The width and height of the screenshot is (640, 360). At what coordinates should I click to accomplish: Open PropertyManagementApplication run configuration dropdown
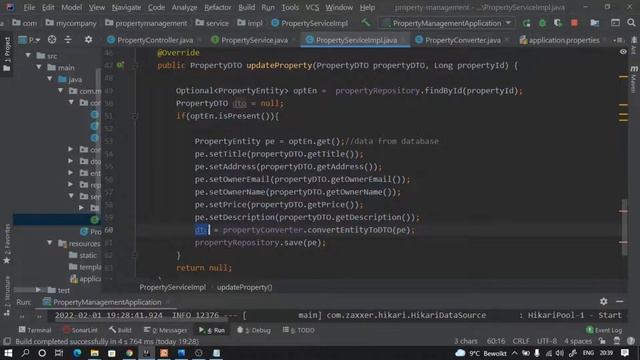coord(446,23)
